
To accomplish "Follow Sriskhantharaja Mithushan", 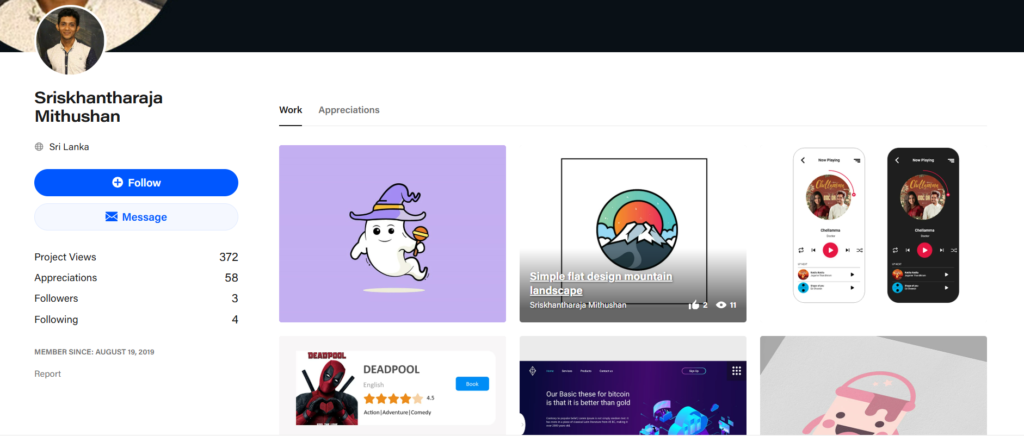I will click(x=136, y=183).
